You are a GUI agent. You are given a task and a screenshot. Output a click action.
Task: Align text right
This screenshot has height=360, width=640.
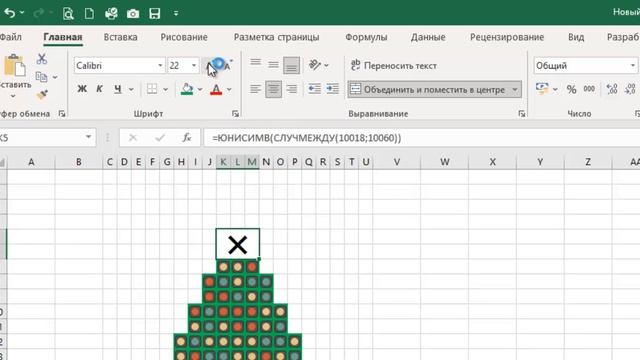pyautogui.click(x=292, y=89)
